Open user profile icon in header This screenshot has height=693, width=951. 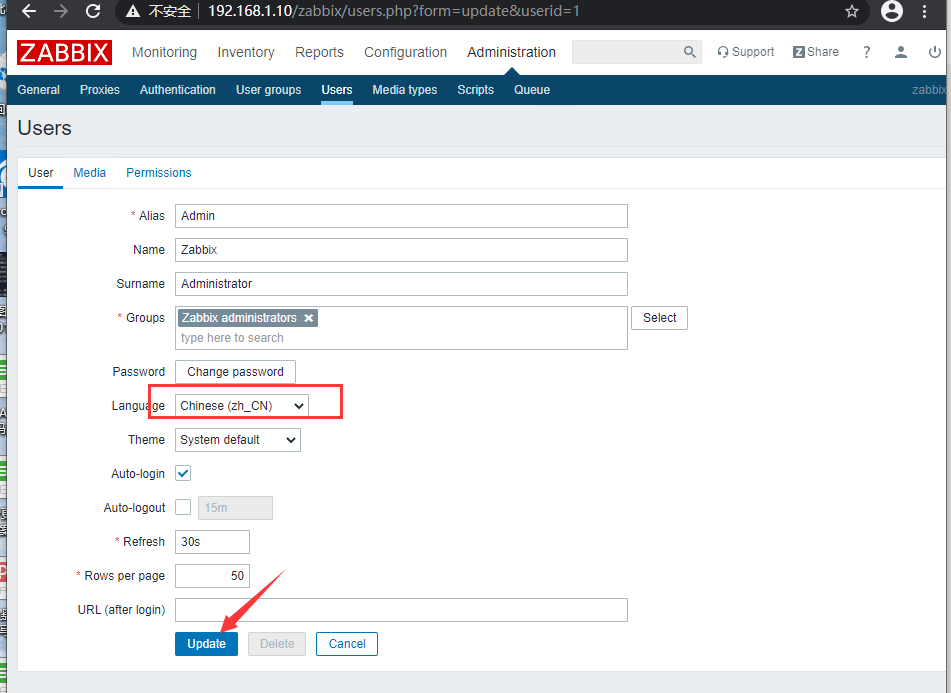tap(901, 52)
